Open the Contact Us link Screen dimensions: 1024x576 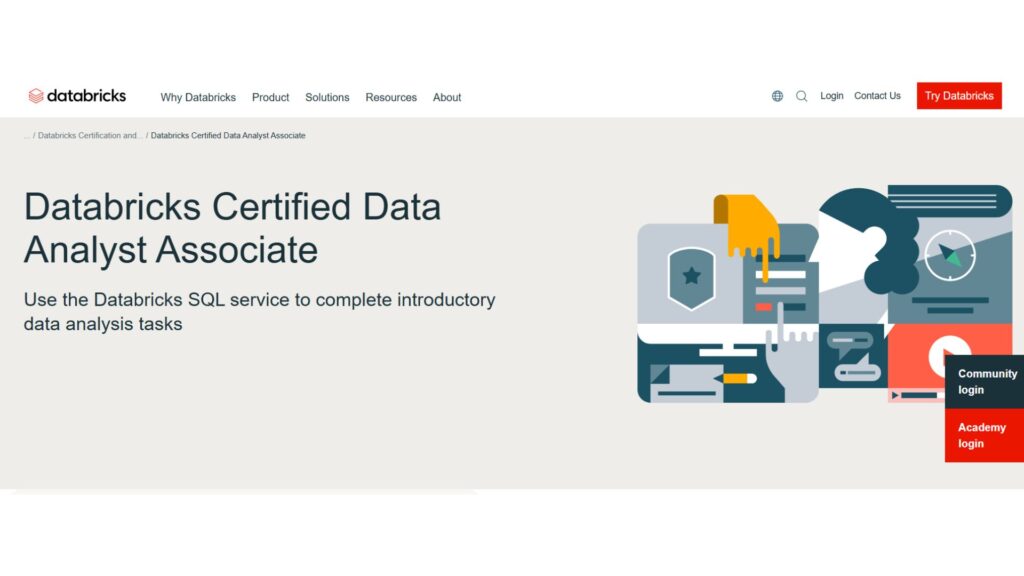click(877, 96)
